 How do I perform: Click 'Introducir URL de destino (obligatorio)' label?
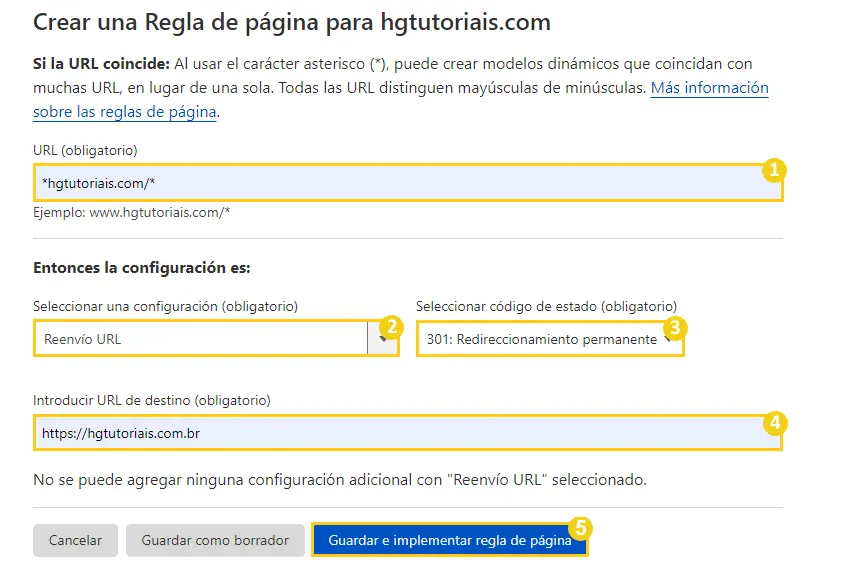pos(152,400)
